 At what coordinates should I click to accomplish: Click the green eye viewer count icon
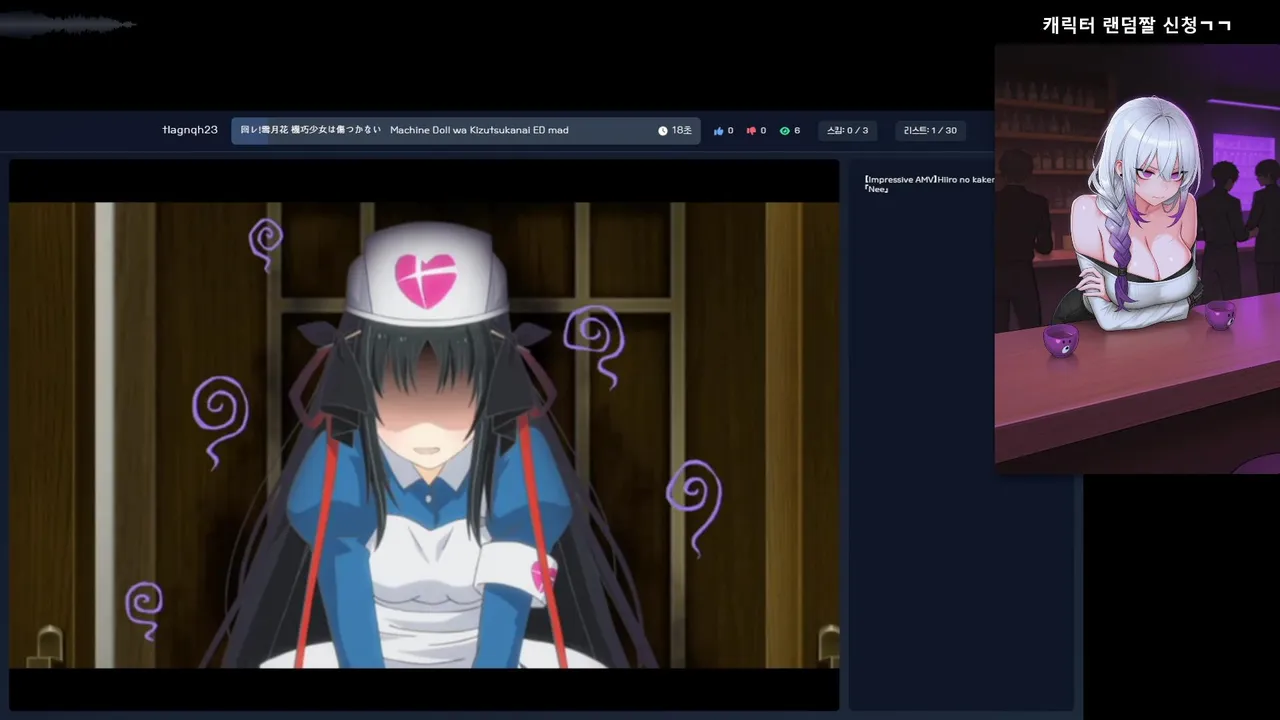[x=784, y=131]
